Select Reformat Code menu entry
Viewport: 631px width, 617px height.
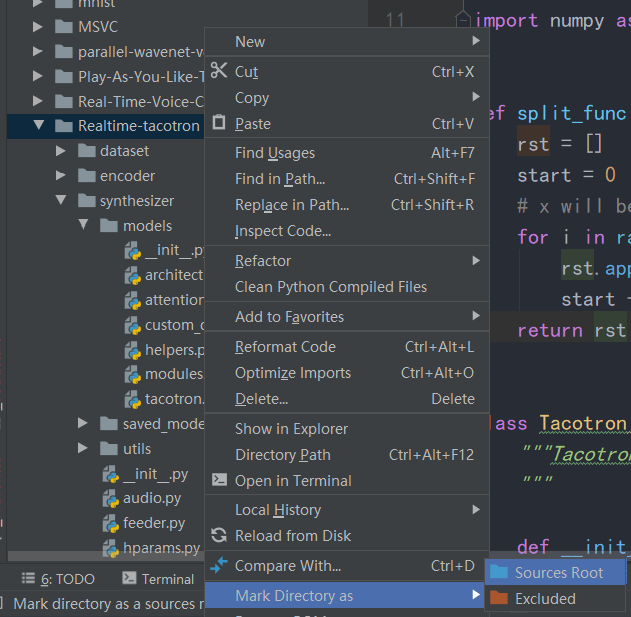pos(285,347)
